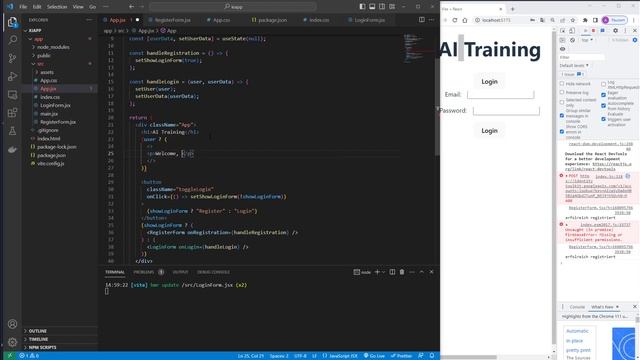Open the Run and Debug view
This screenshot has width=640, height=360.
[x=12, y=76]
